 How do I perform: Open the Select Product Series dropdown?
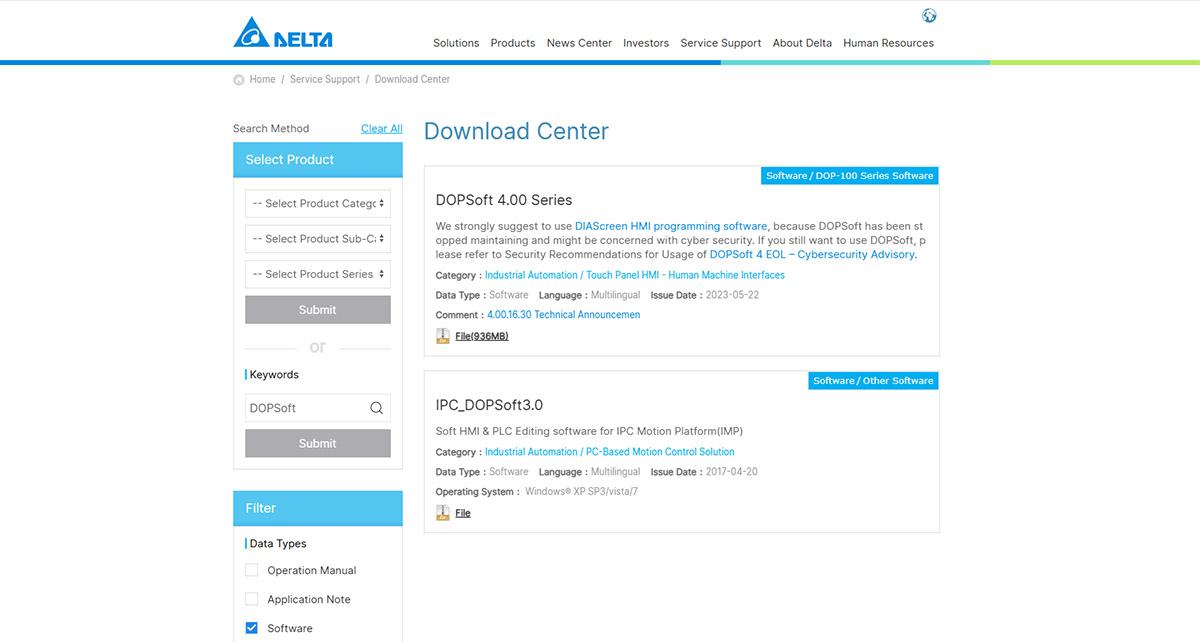coord(318,274)
